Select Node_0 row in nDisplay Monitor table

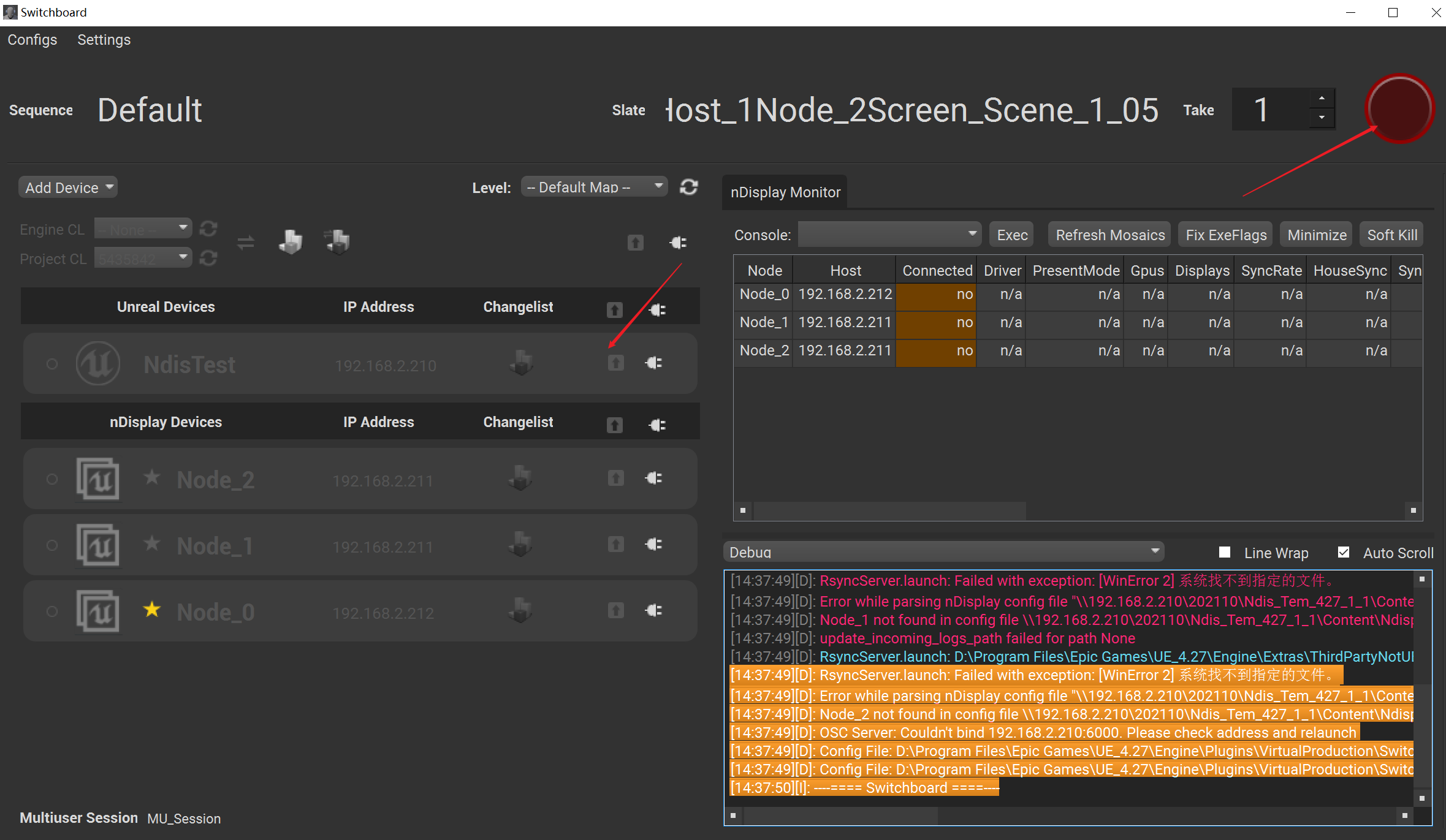point(1078,294)
